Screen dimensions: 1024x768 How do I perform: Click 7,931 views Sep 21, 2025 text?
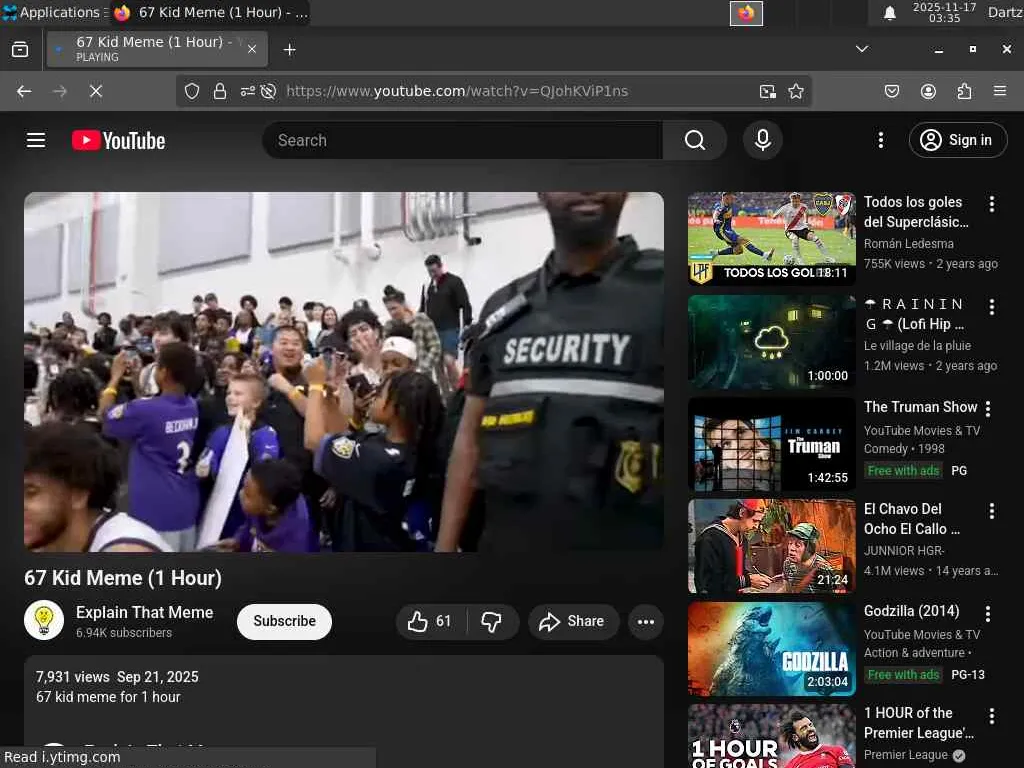118,677
